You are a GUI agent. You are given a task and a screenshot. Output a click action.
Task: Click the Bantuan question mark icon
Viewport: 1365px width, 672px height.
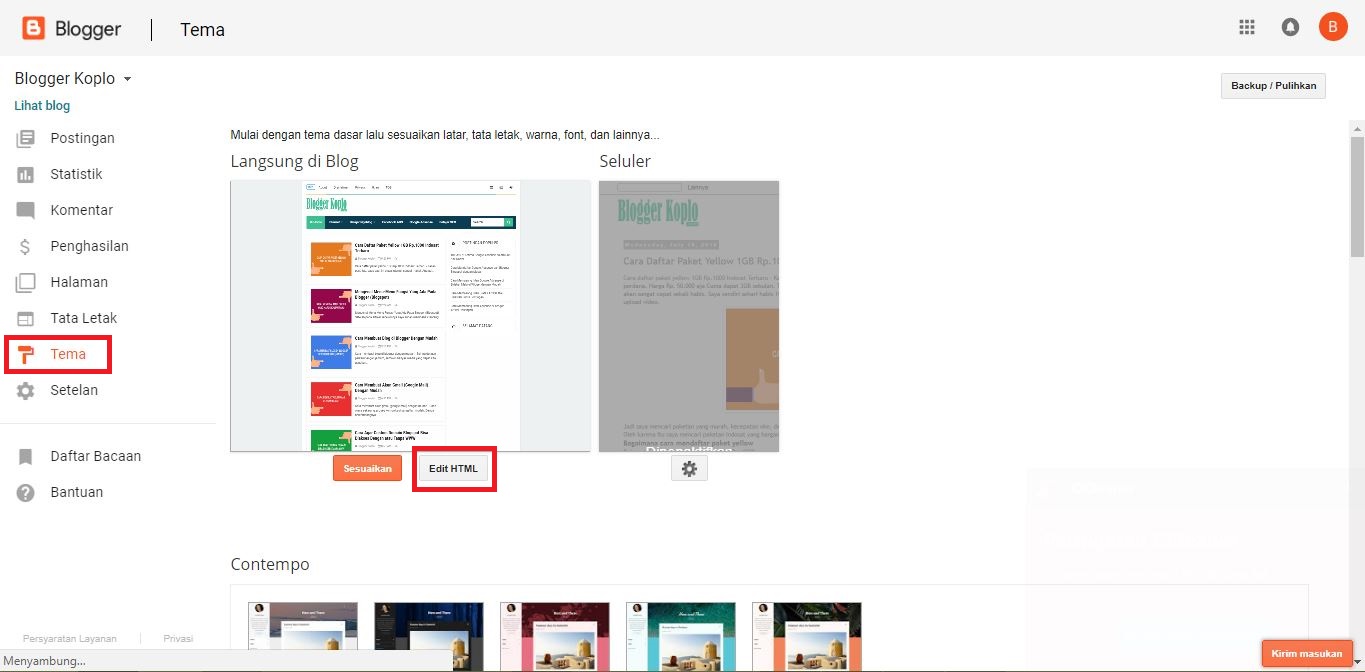(x=26, y=492)
